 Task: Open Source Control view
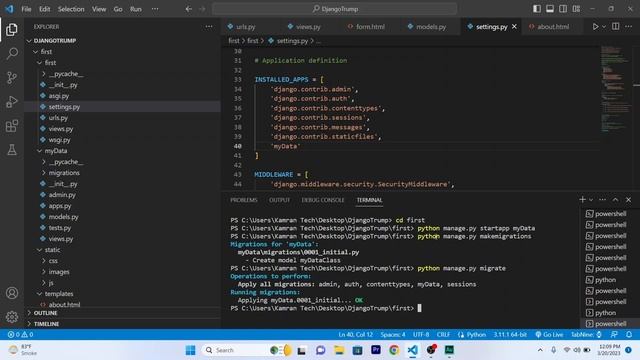point(12,78)
